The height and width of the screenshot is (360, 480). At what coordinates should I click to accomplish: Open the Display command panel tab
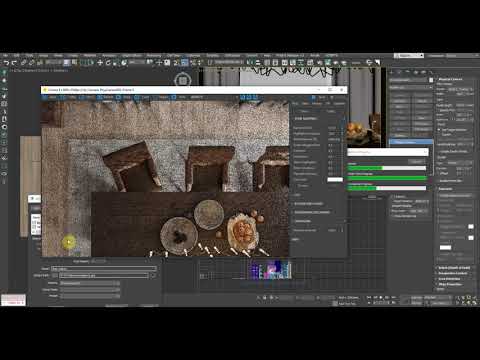(424, 72)
